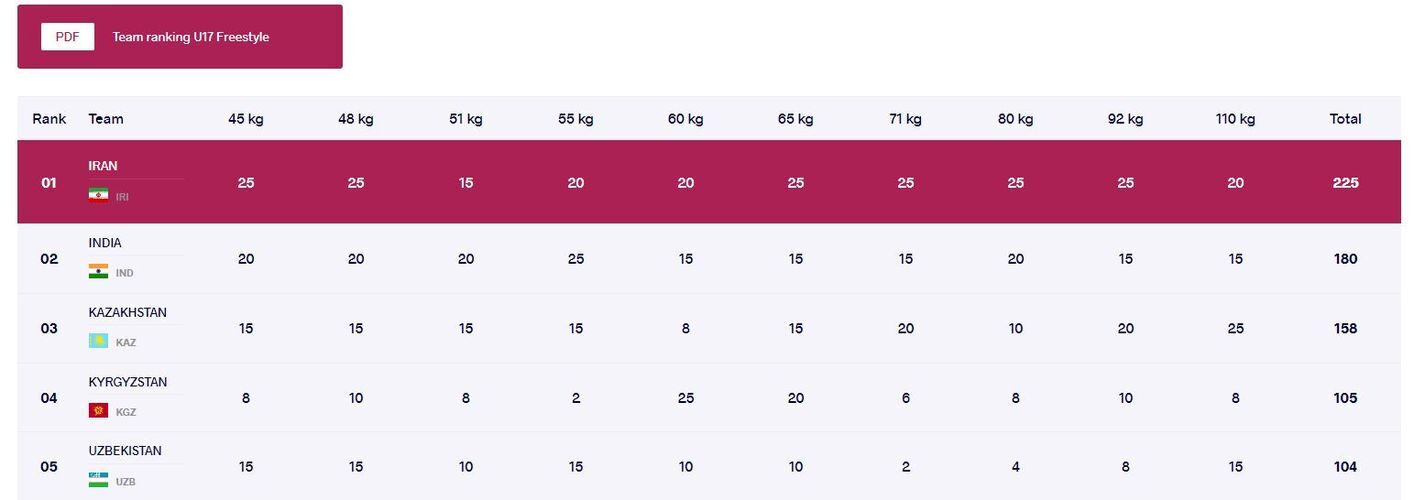Screen dimensions: 1414x500
Task: Select the 110 kg column header
Action: tap(1235, 119)
